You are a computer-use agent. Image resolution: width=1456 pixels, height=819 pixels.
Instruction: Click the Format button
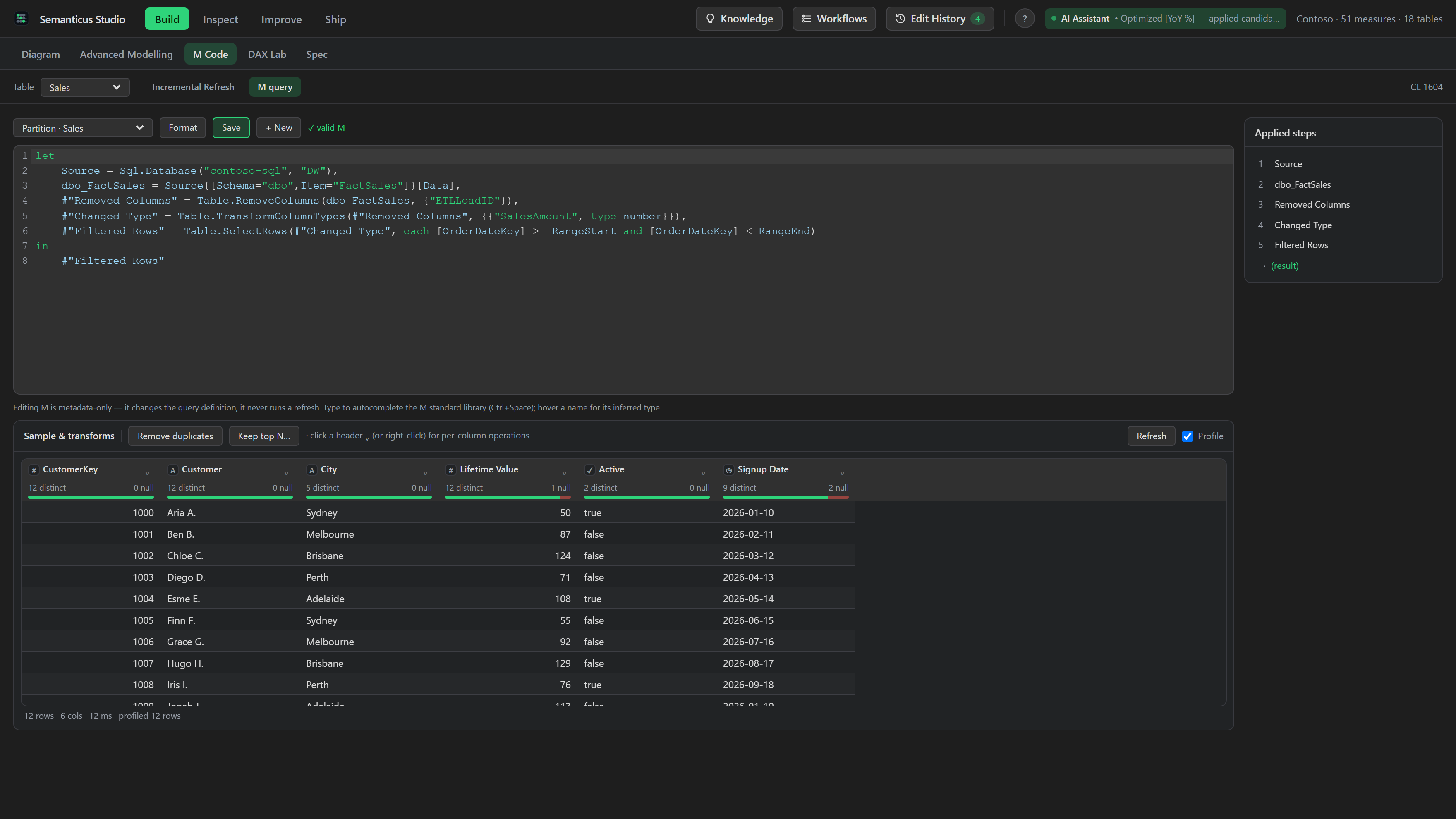pyautogui.click(x=182, y=128)
